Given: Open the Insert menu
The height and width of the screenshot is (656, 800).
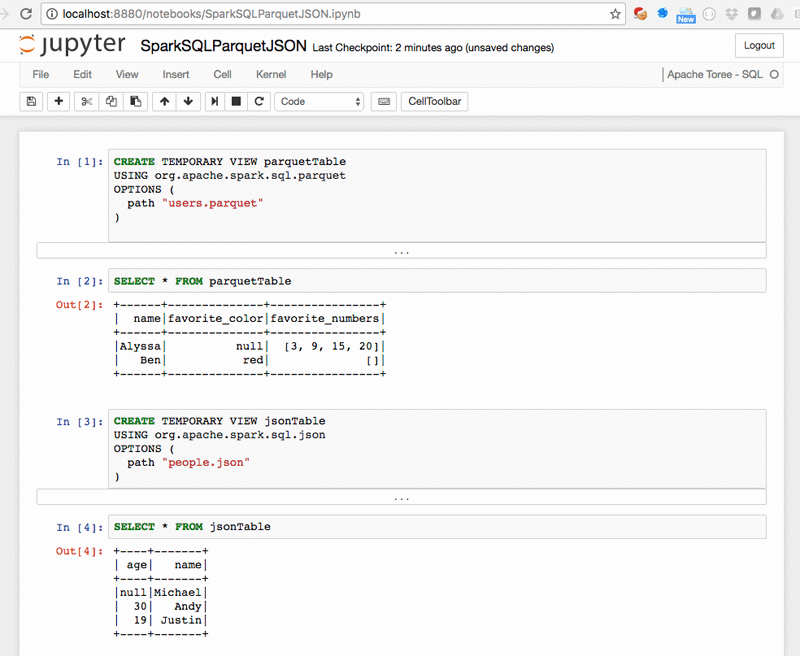Looking at the screenshot, I should (176, 75).
